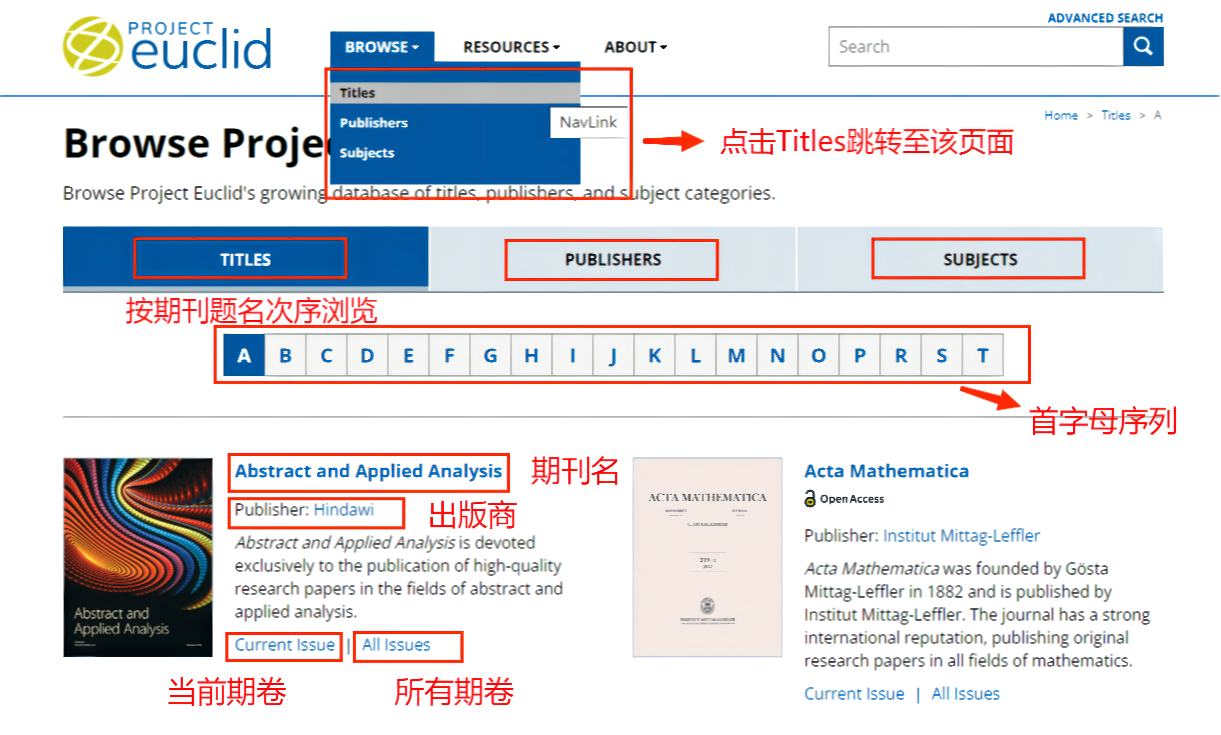Open the Acta Mathematica cover image
Screen dimensions: 1221x735
[x=707, y=557]
